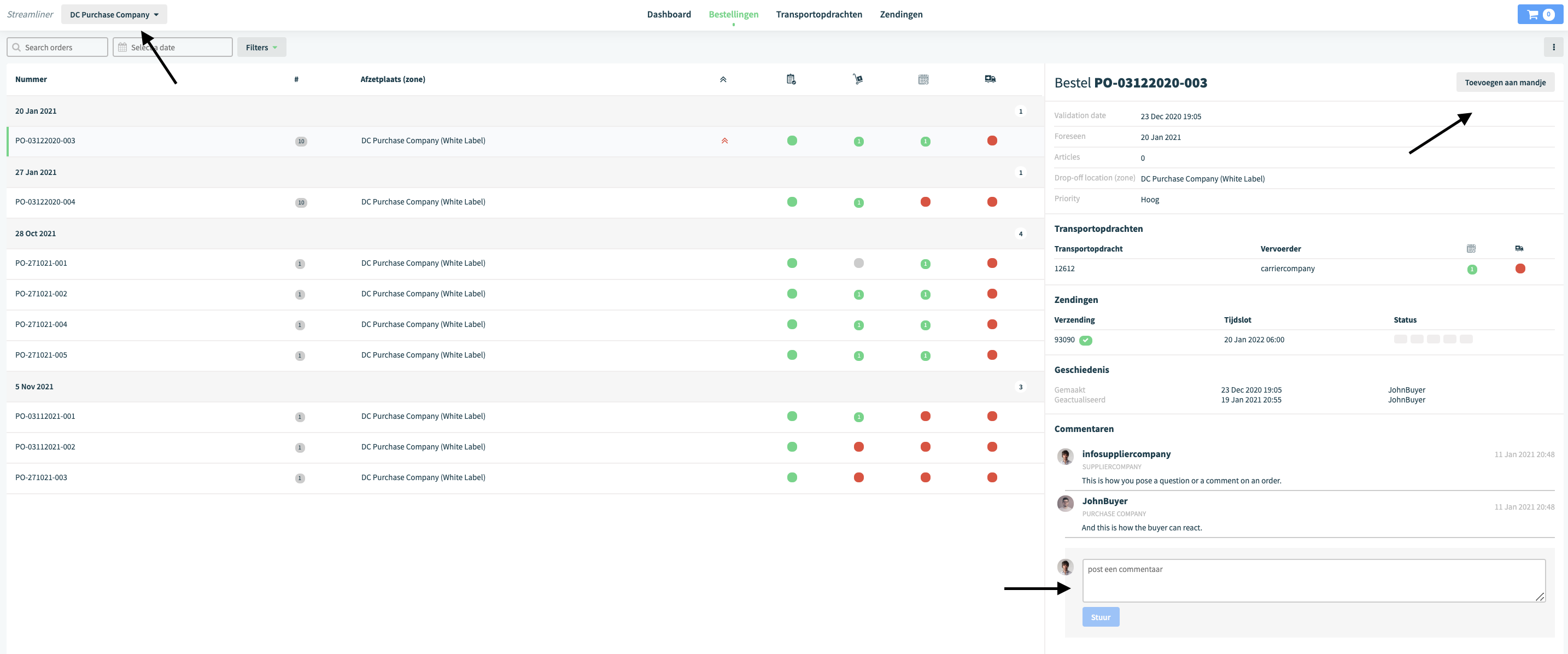Click the order confirmation clipboard column icon
Screen dimensions: 1568x654
[x=791, y=79]
